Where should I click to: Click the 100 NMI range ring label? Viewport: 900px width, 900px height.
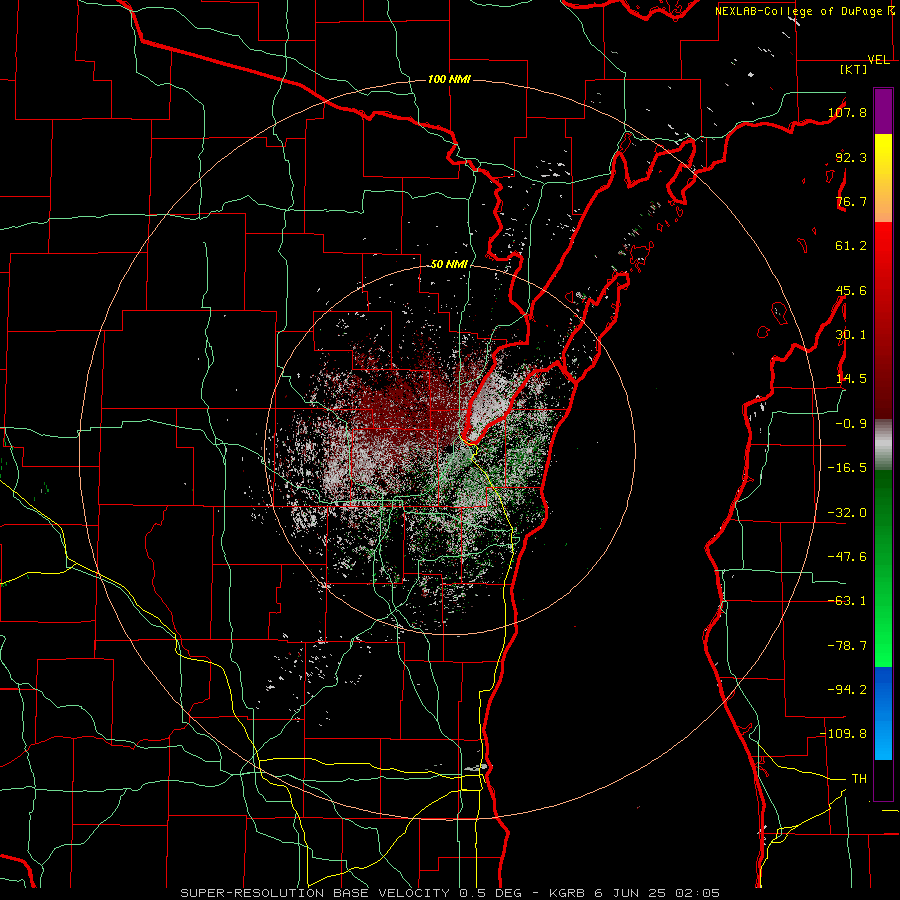pos(449,79)
